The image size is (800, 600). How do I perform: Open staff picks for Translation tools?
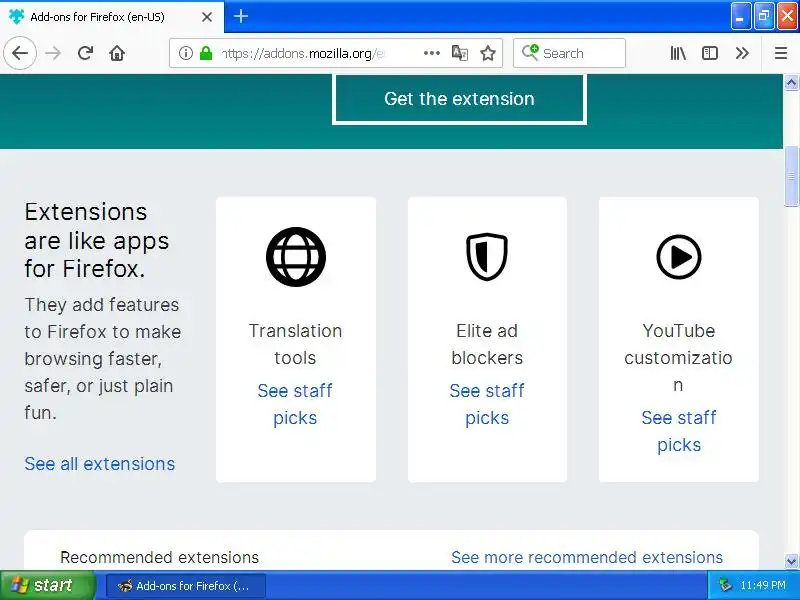[x=295, y=404]
